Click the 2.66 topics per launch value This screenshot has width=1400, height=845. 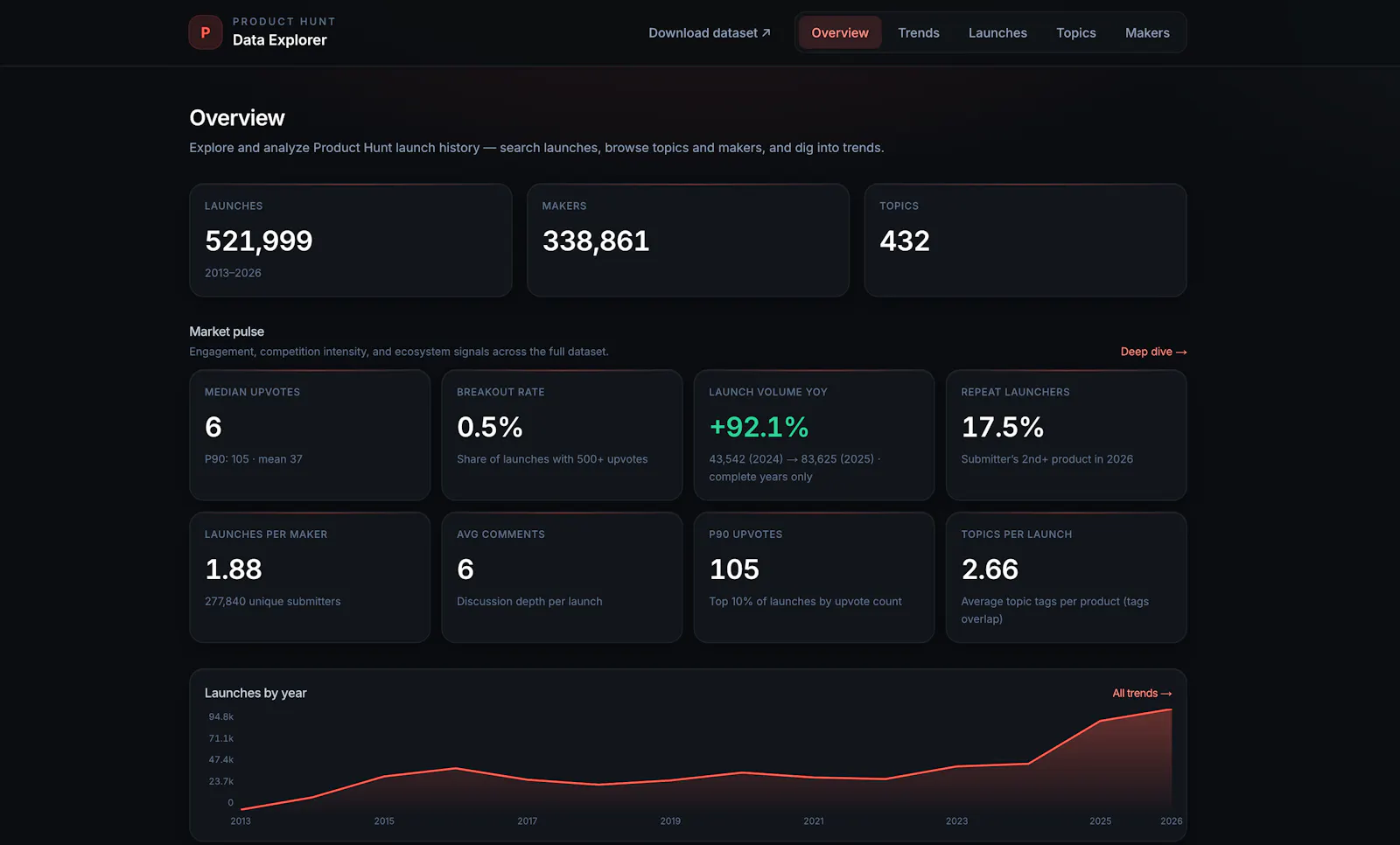[990, 569]
